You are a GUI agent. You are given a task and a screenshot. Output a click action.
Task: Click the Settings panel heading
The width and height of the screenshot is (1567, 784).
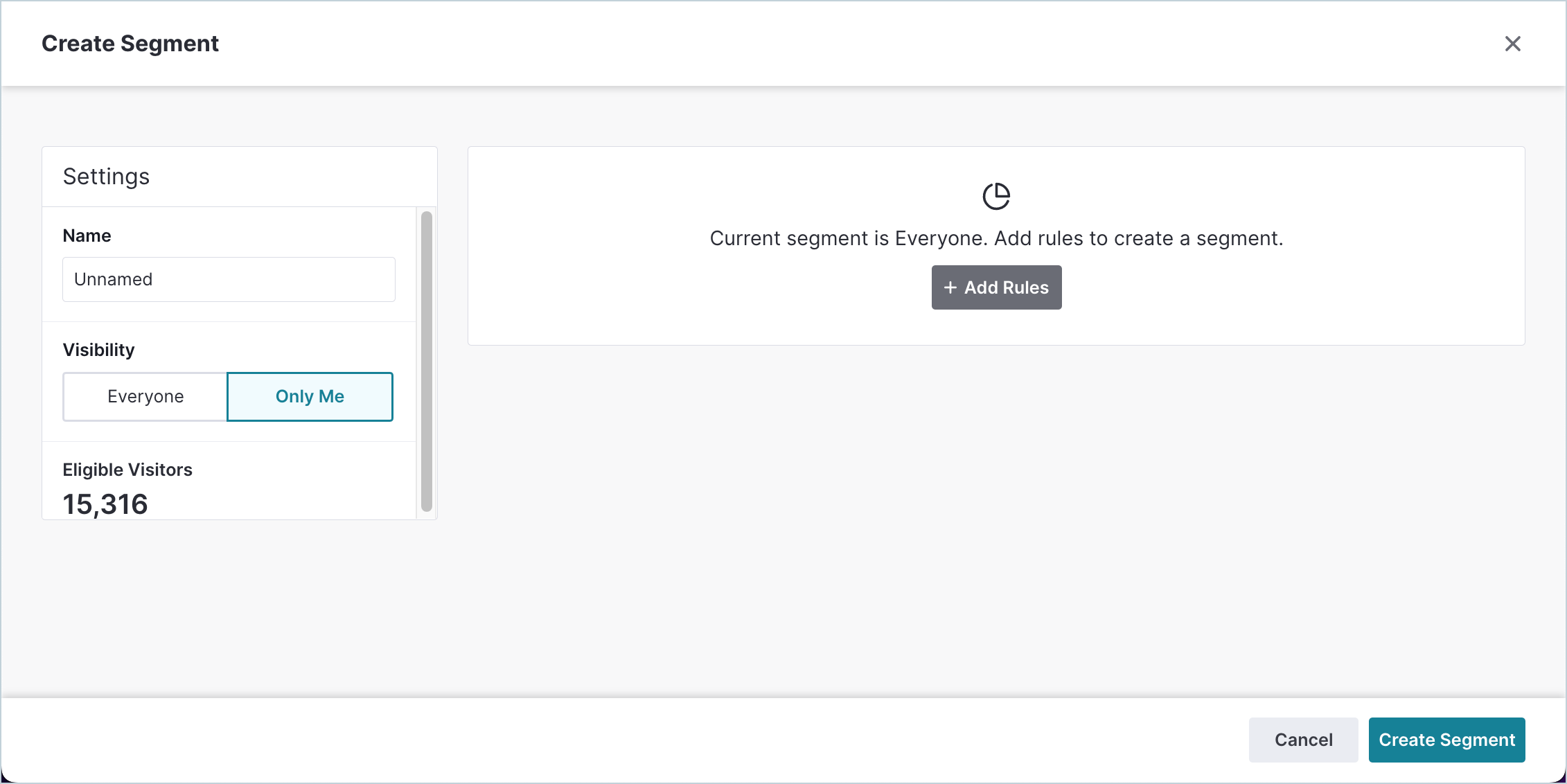tap(106, 177)
